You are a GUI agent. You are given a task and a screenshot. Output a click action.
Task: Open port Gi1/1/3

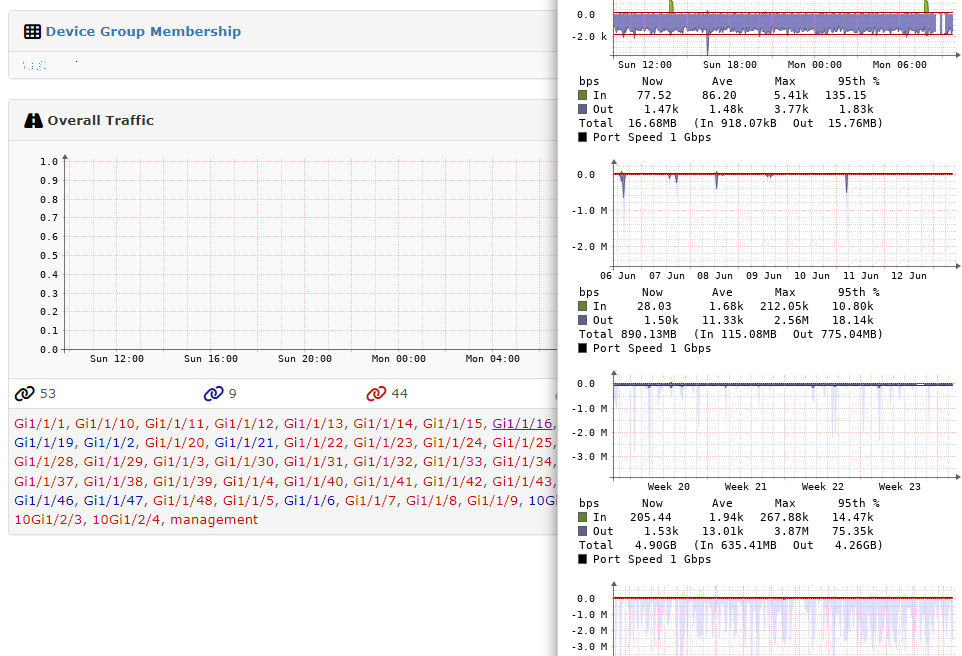(179, 461)
